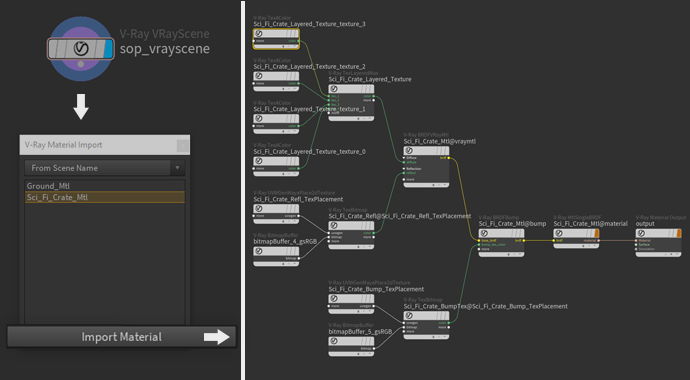
Task: Click V-Ray icon on Sci_Fi_Crate_Bump_TexPlacement node
Action: pos(334,299)
